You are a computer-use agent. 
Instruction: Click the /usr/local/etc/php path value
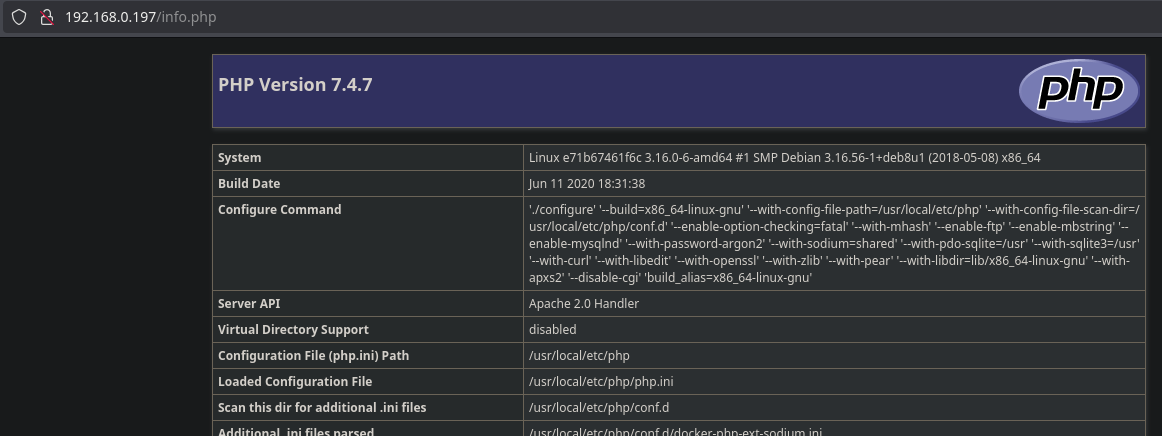pos(579,355)
